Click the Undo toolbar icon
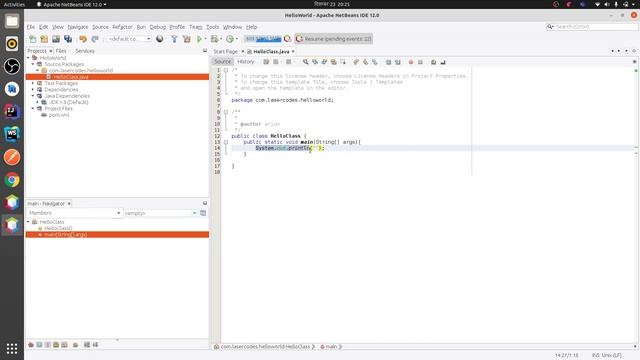The image size is (640, 360). [x=83, y=39]
